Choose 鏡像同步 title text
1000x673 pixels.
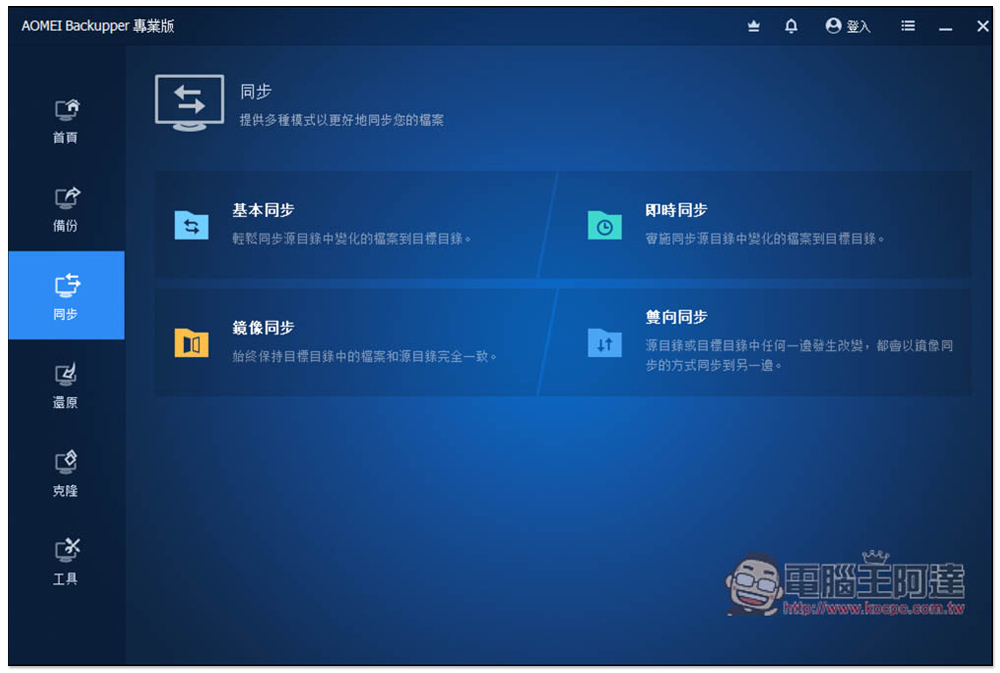pos(263,327)
